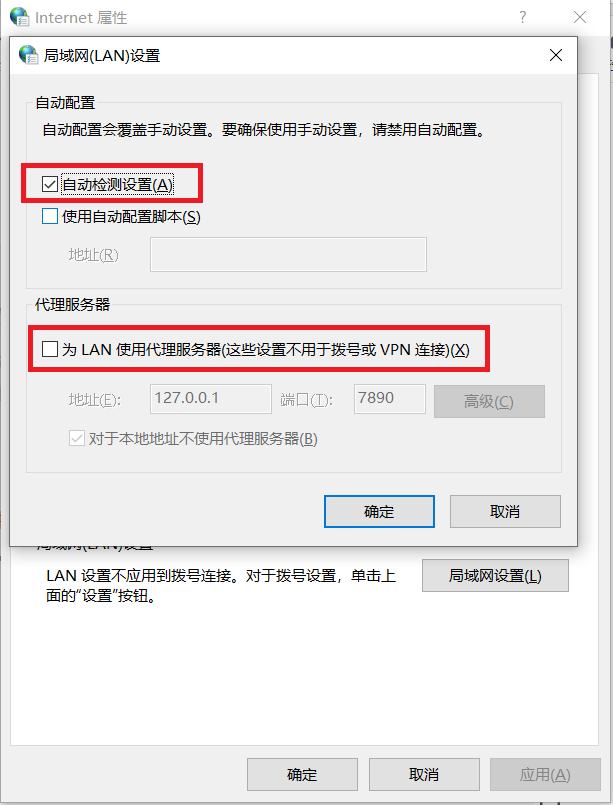The width and height of the screenshot is (613, 805).
Task: Toggle 对于本地地址不使用代理服务器(B) checkbox
Action: 77,438
